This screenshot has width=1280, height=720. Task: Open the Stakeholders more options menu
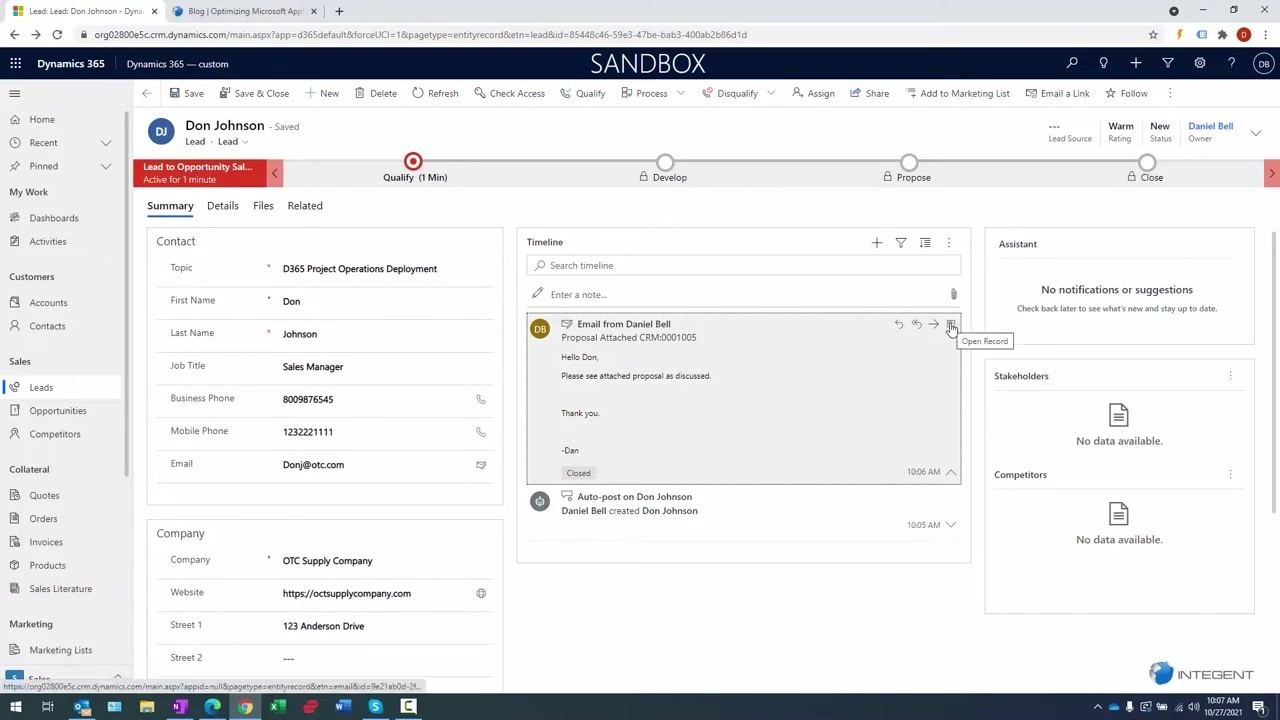click(x=1230, y=376)
